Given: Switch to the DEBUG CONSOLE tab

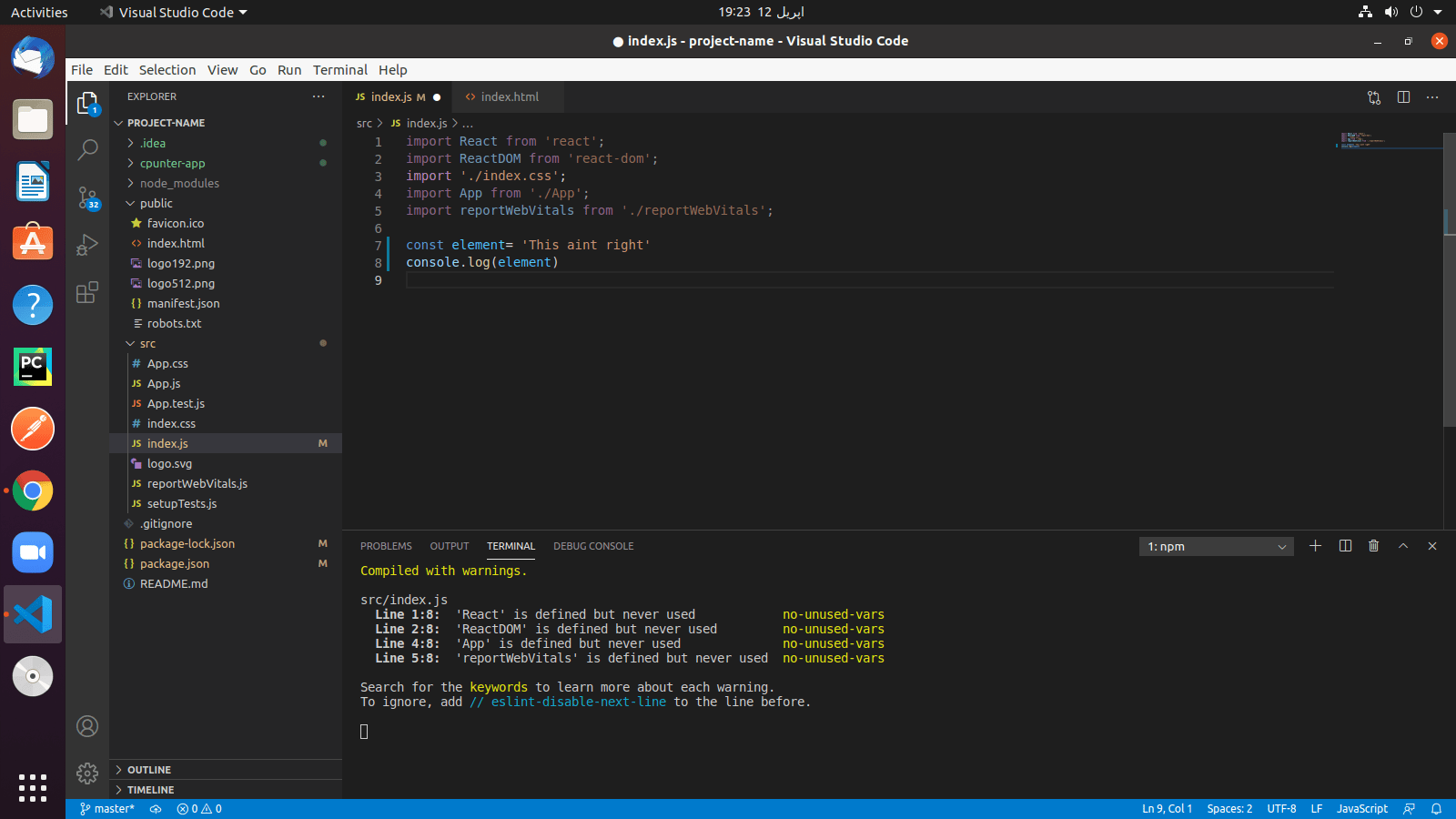Looking at the screenshot, I should pos(593,546).
